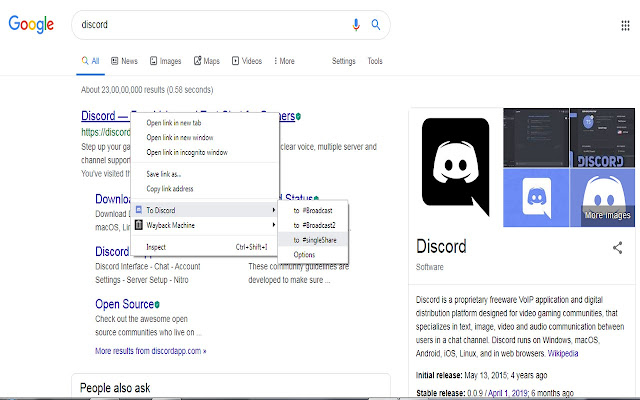Click into the search box containing discord

(x=212, y=24)
